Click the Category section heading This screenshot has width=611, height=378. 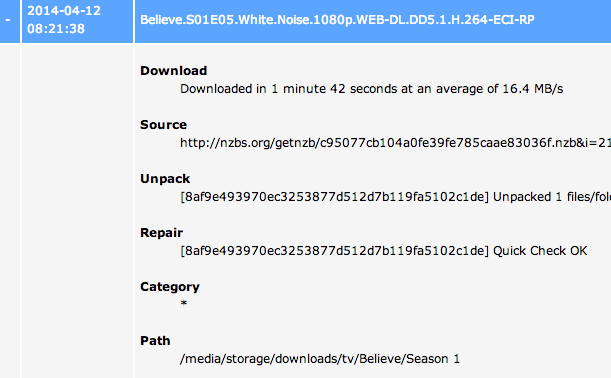[170, 287]
